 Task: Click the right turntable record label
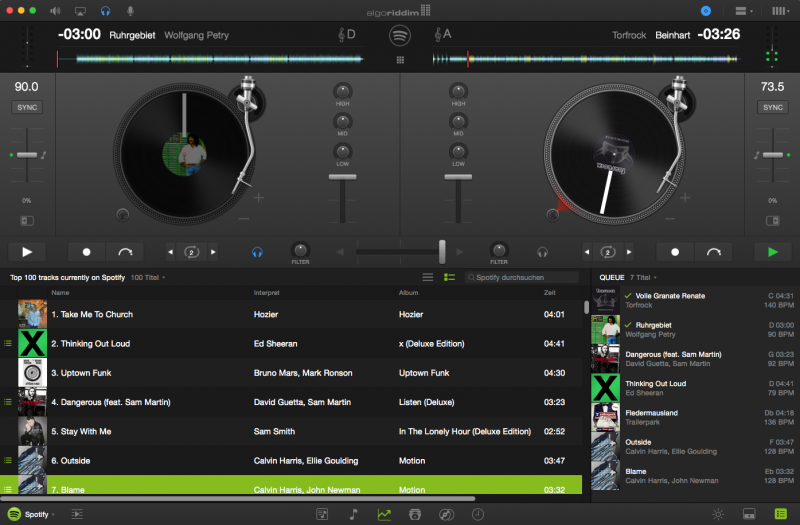(614, 155)
